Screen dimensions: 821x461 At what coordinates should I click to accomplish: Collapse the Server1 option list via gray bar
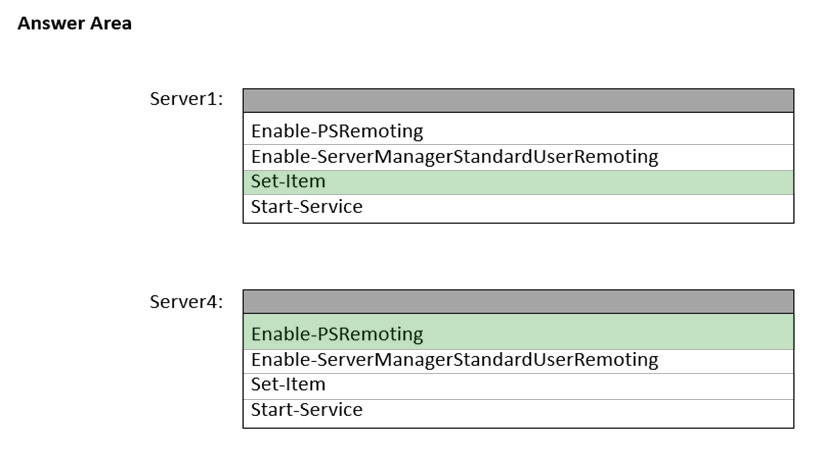point(518,100)
